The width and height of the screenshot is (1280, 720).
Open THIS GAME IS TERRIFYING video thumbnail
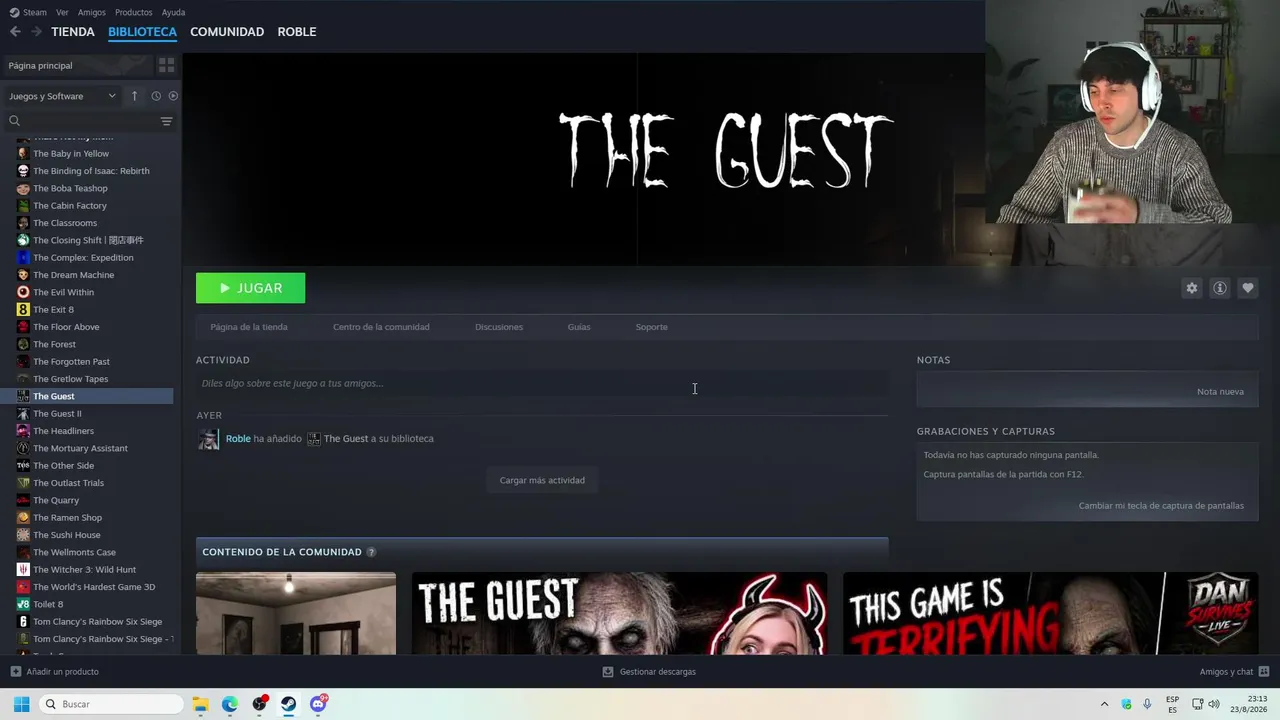tap(1050, 613)
